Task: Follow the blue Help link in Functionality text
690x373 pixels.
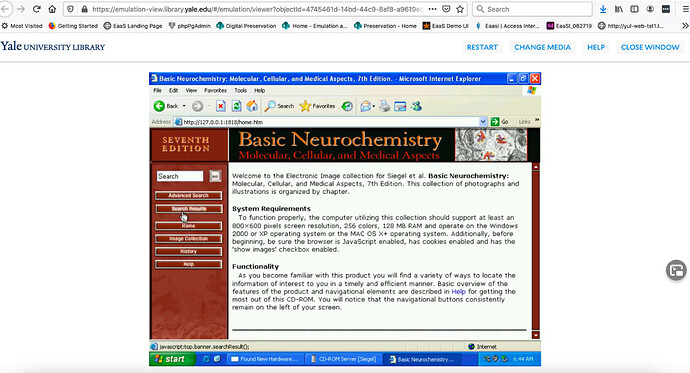Action: tap(458, 291)
